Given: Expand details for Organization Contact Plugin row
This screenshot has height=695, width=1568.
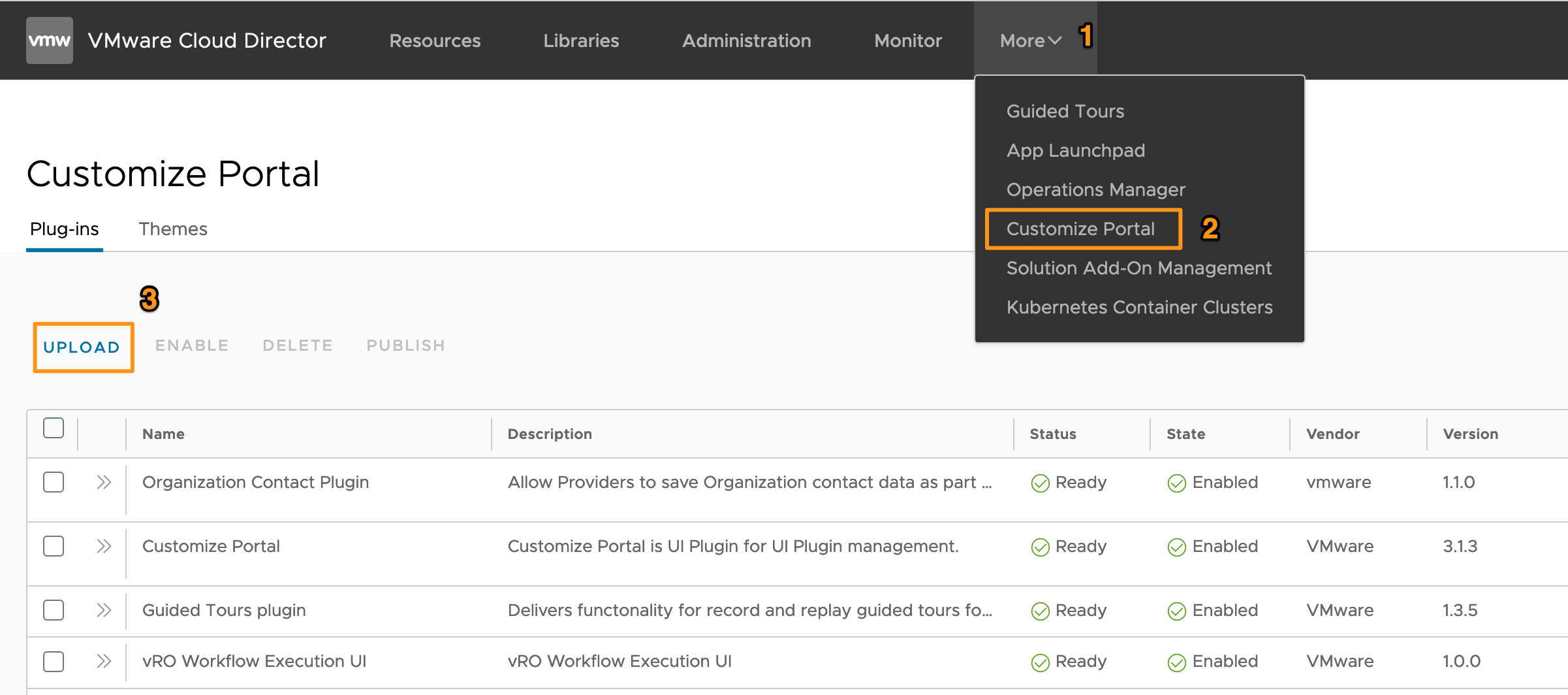Looking at the screenshot, I should click(x=104, y=482).
